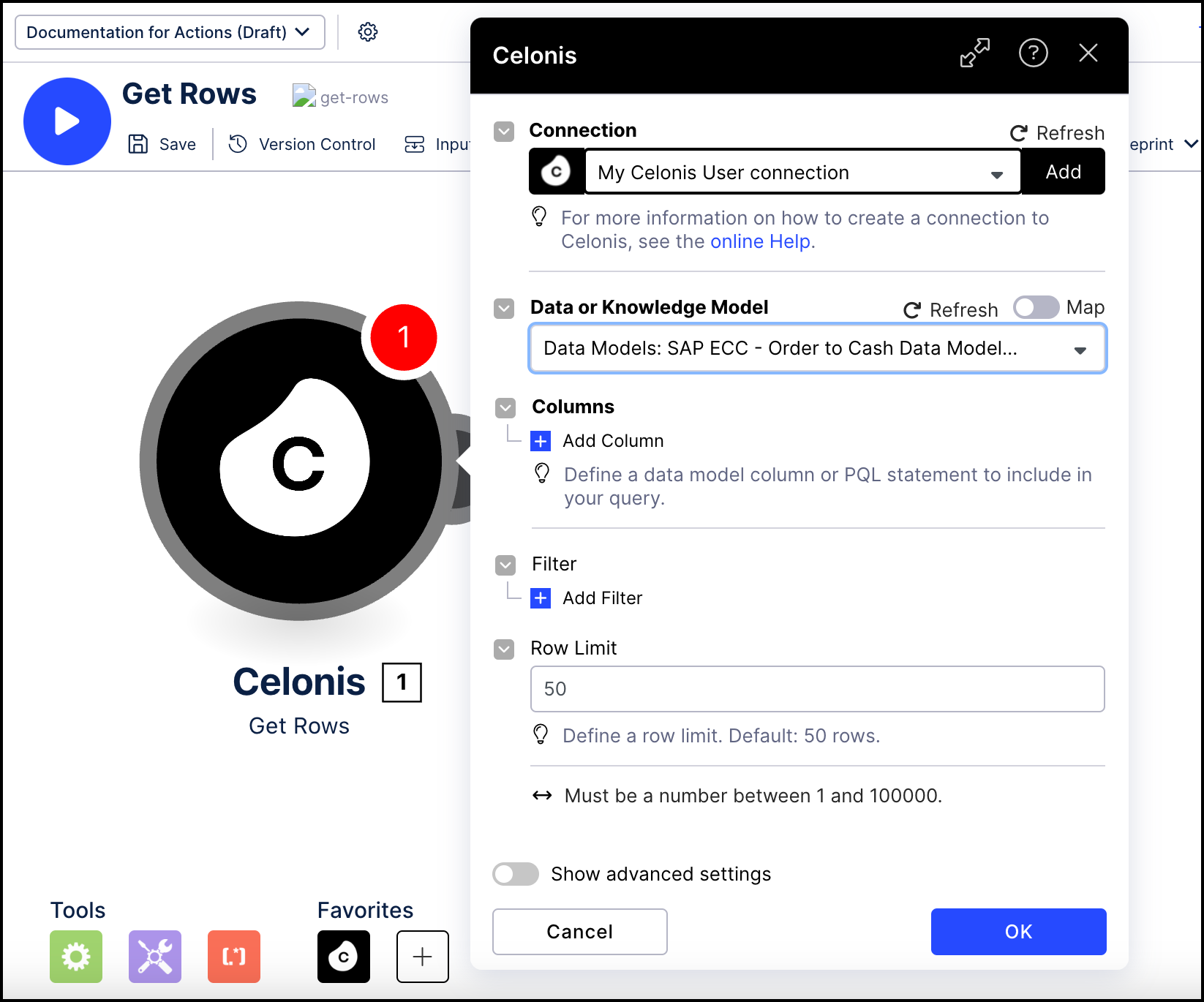Click the Celonis logo beside connection dropdown
1204x1002 pixels.
(557, 172)
